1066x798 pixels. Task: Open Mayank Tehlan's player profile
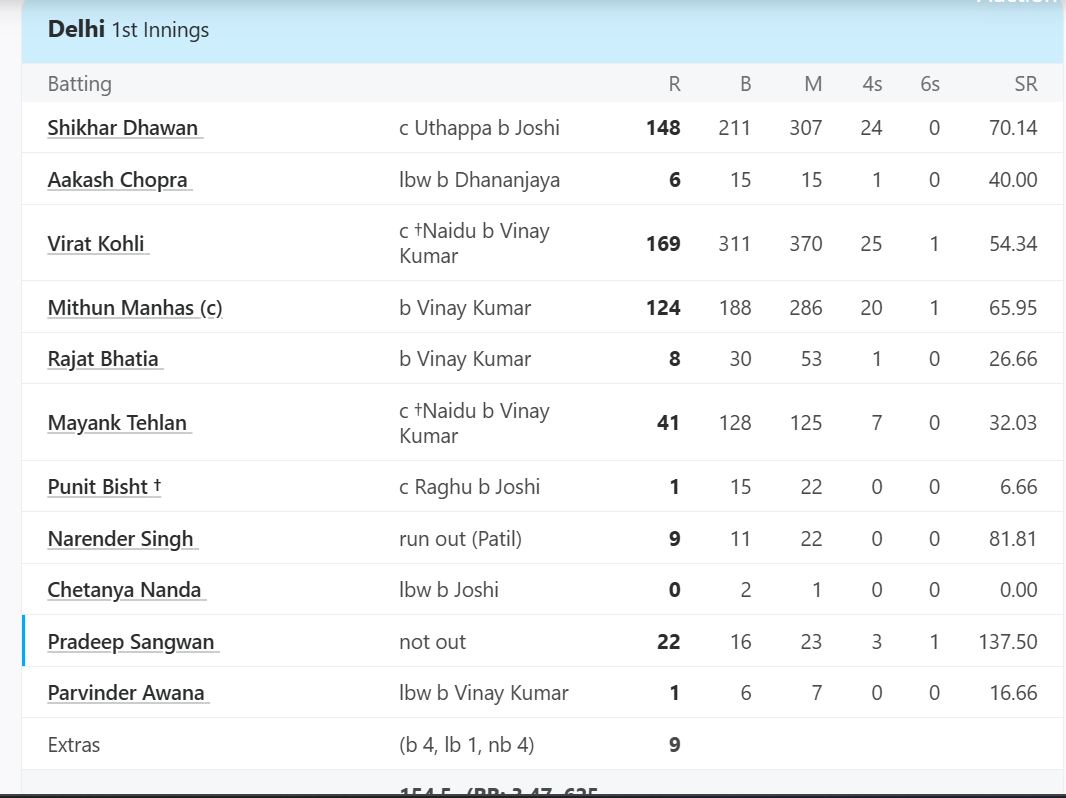tap(117, 422)
